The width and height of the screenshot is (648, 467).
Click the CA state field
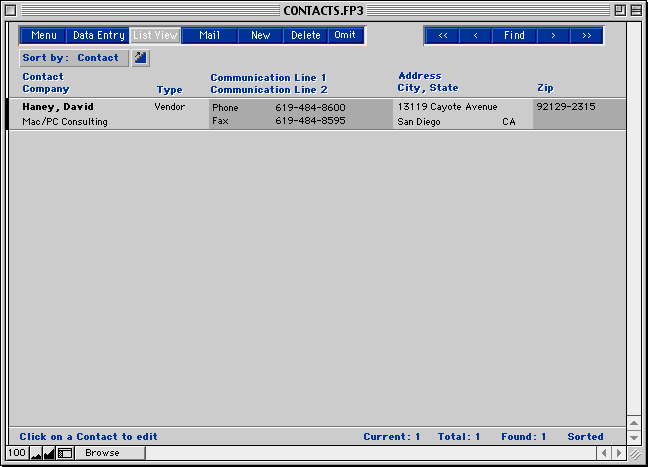click(x=509, y=122)
